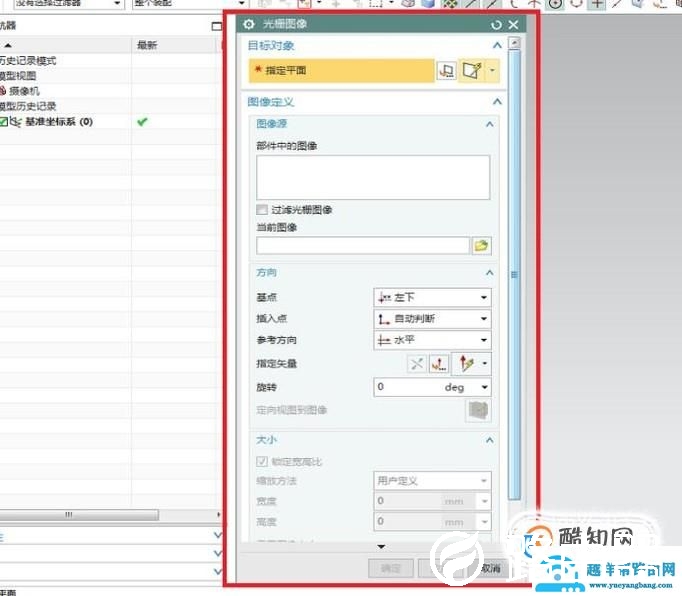682x596 pixels.
Task: Open the deg unit dropdown for 旋转
Action: [485, 387]
